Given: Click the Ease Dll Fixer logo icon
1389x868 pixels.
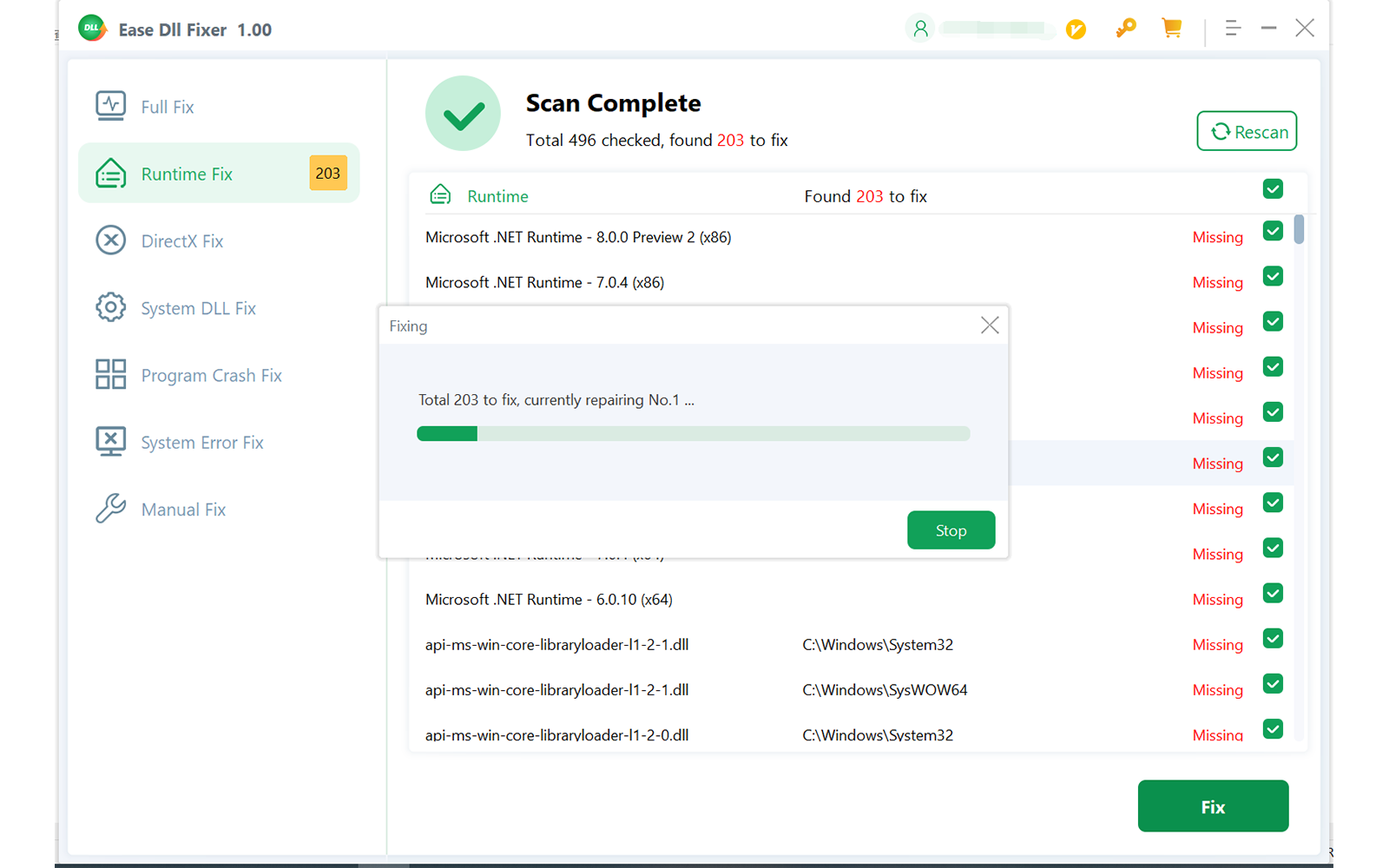Looking at the screenshot, I should (92, 29).
